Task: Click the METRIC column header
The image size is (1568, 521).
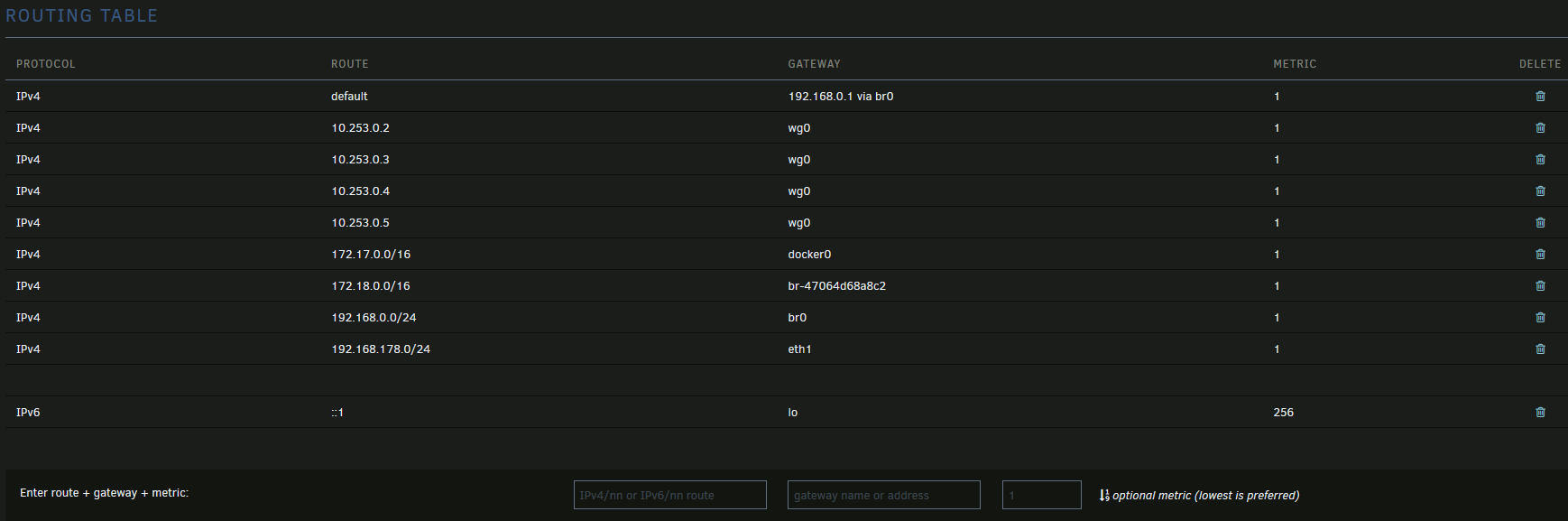Action: click(1295, 64)
